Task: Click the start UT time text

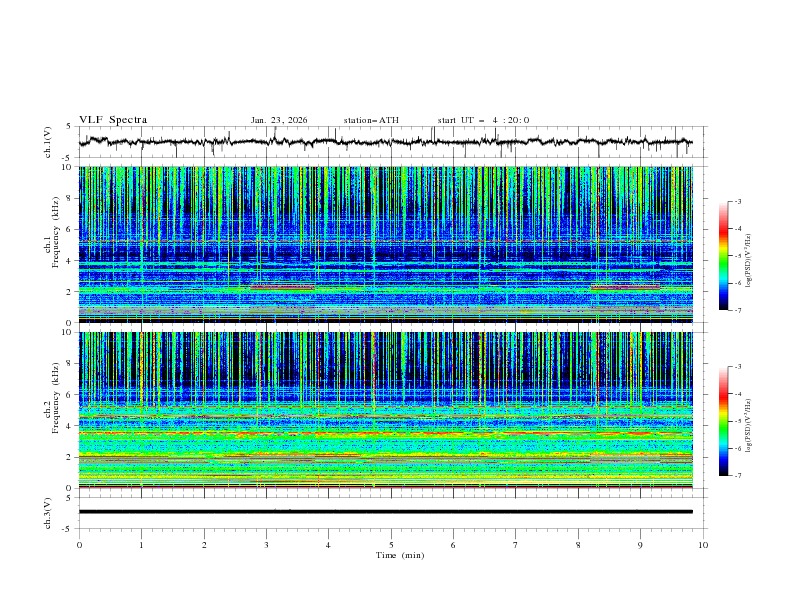Action: 483,120
